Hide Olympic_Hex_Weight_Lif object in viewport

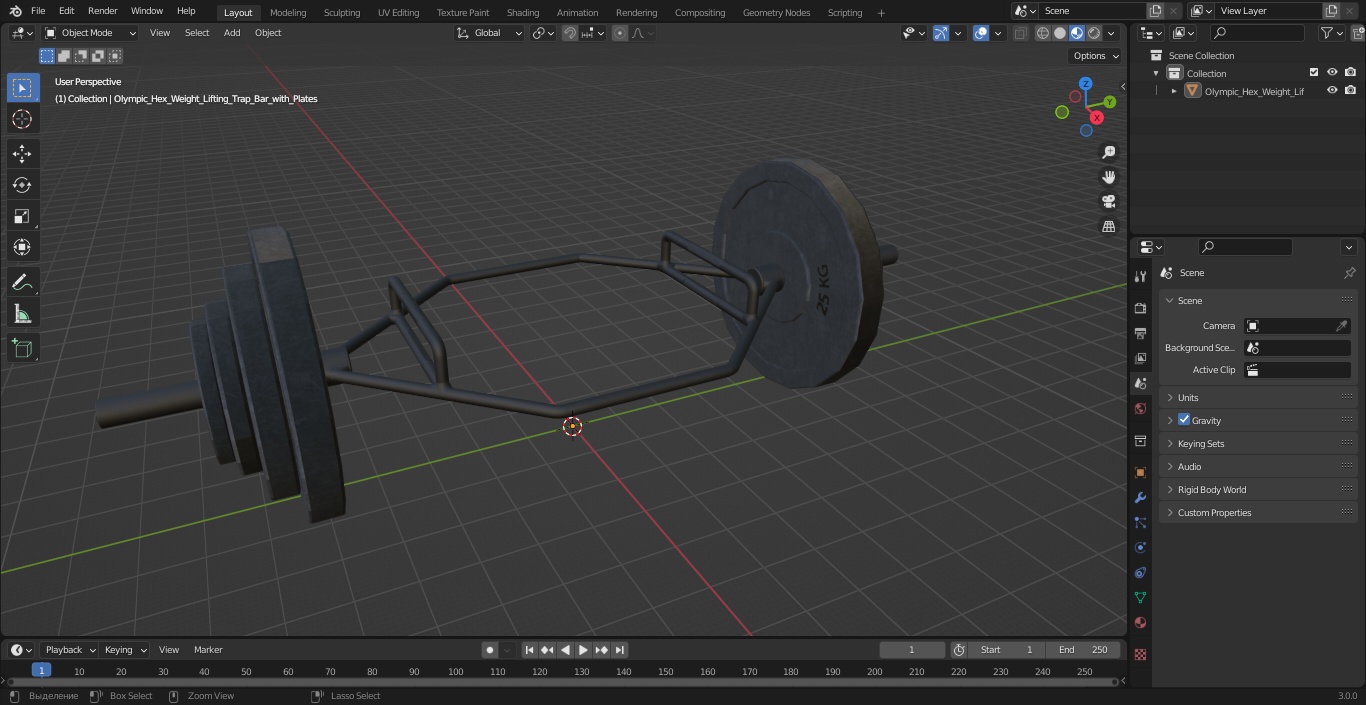click(x=1332, y=91)
